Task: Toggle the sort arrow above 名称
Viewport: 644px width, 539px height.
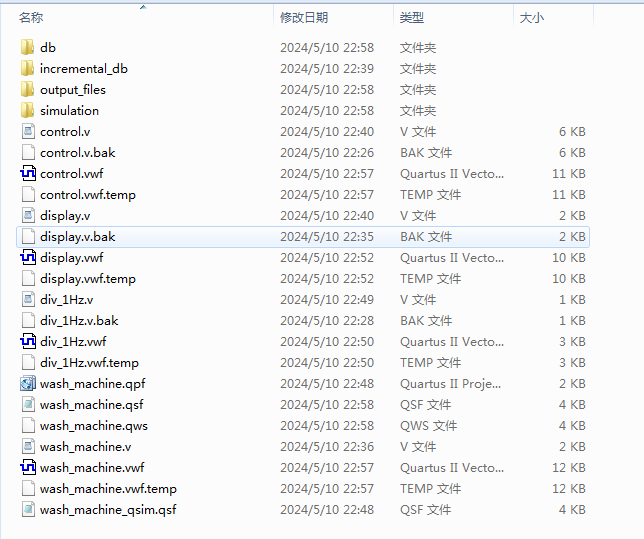Action: click(143, 7)
